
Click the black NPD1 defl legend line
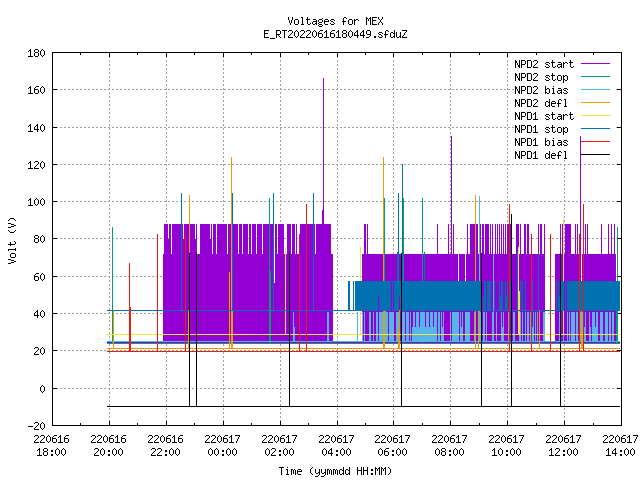click(x=595, y=155)
